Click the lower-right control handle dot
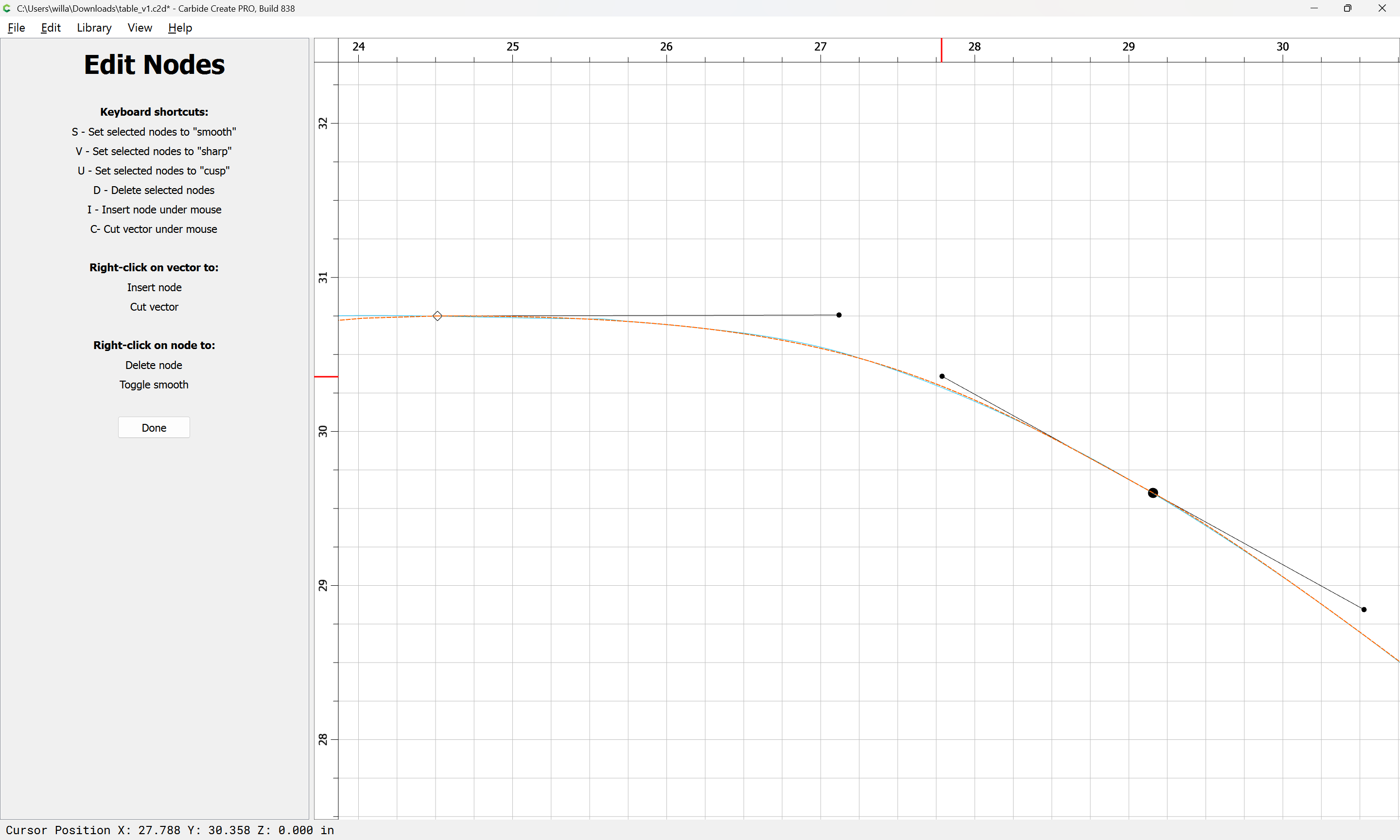1400x840 pixels. [1364, 610]
